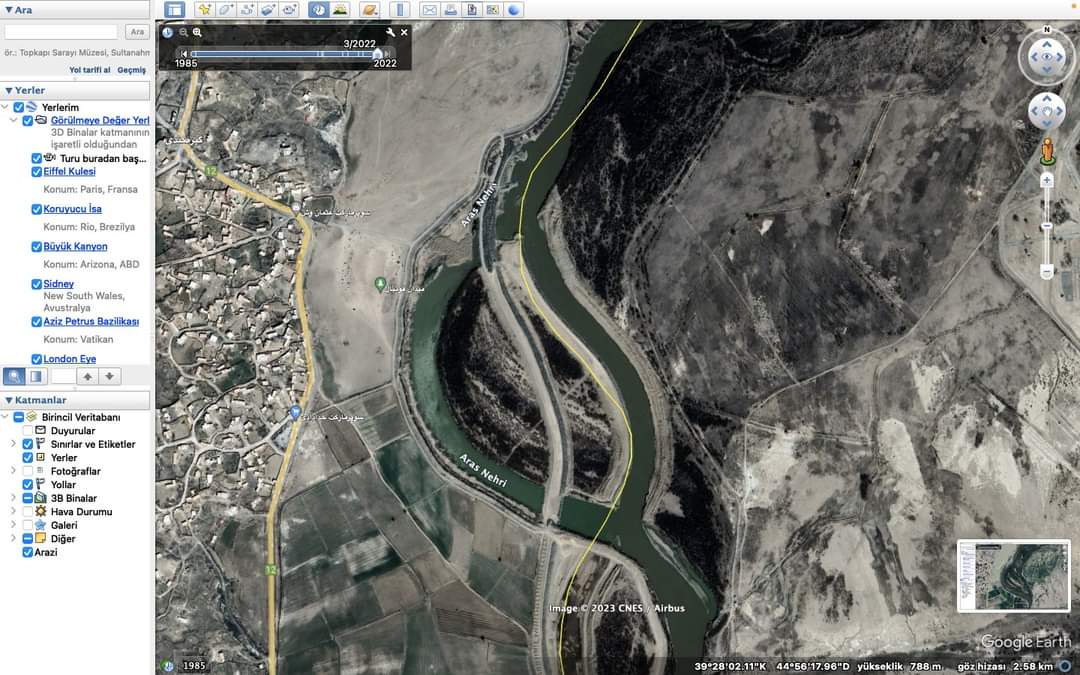This screenshot has width=1080, height=675.
Task: Toggle the historical imagery clock icon
Action: point(319,10)
